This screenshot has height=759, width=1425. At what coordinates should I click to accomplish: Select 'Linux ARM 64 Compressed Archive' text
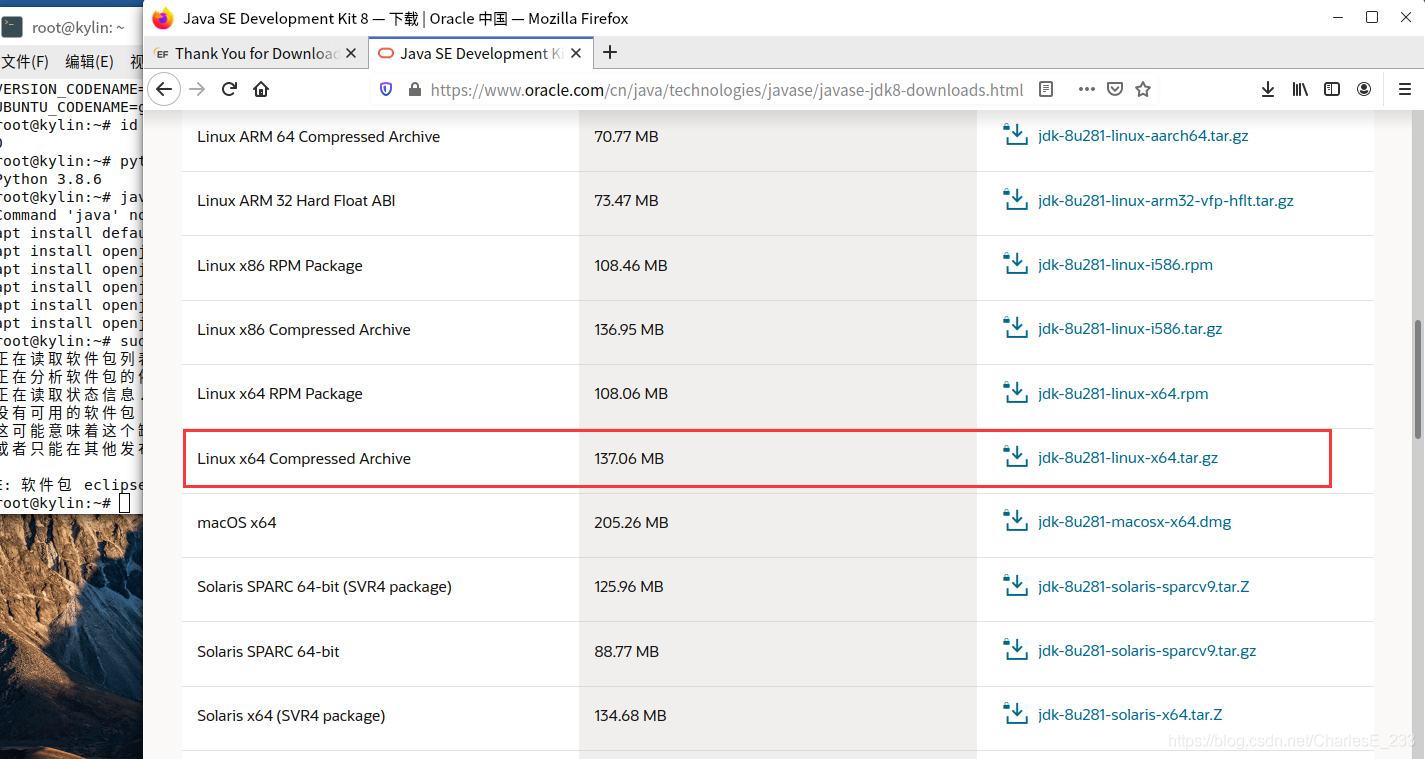[318, 137]
